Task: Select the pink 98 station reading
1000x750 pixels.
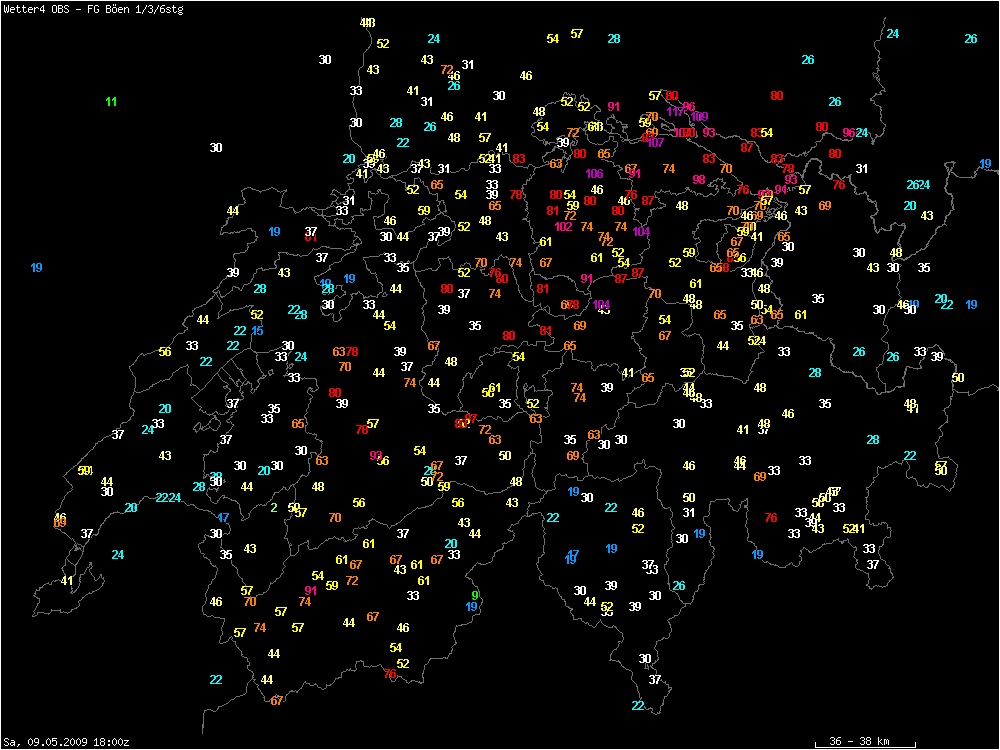Action: pyautogui.click(x=699, y=180)
